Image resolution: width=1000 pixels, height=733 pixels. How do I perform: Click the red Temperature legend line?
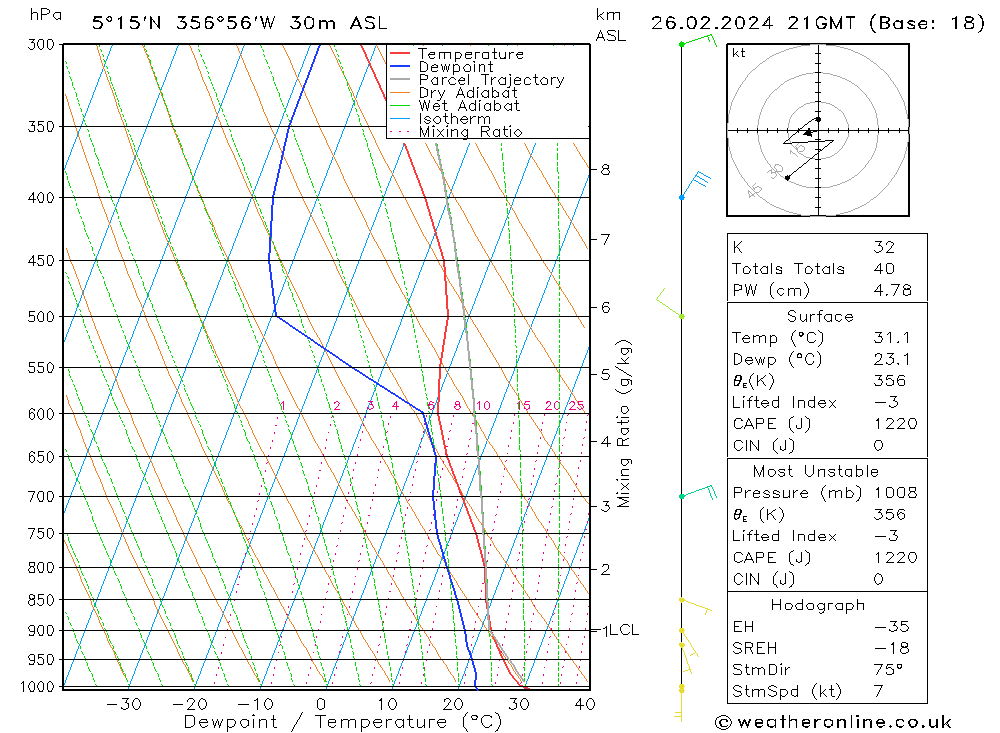click(399, 54)
